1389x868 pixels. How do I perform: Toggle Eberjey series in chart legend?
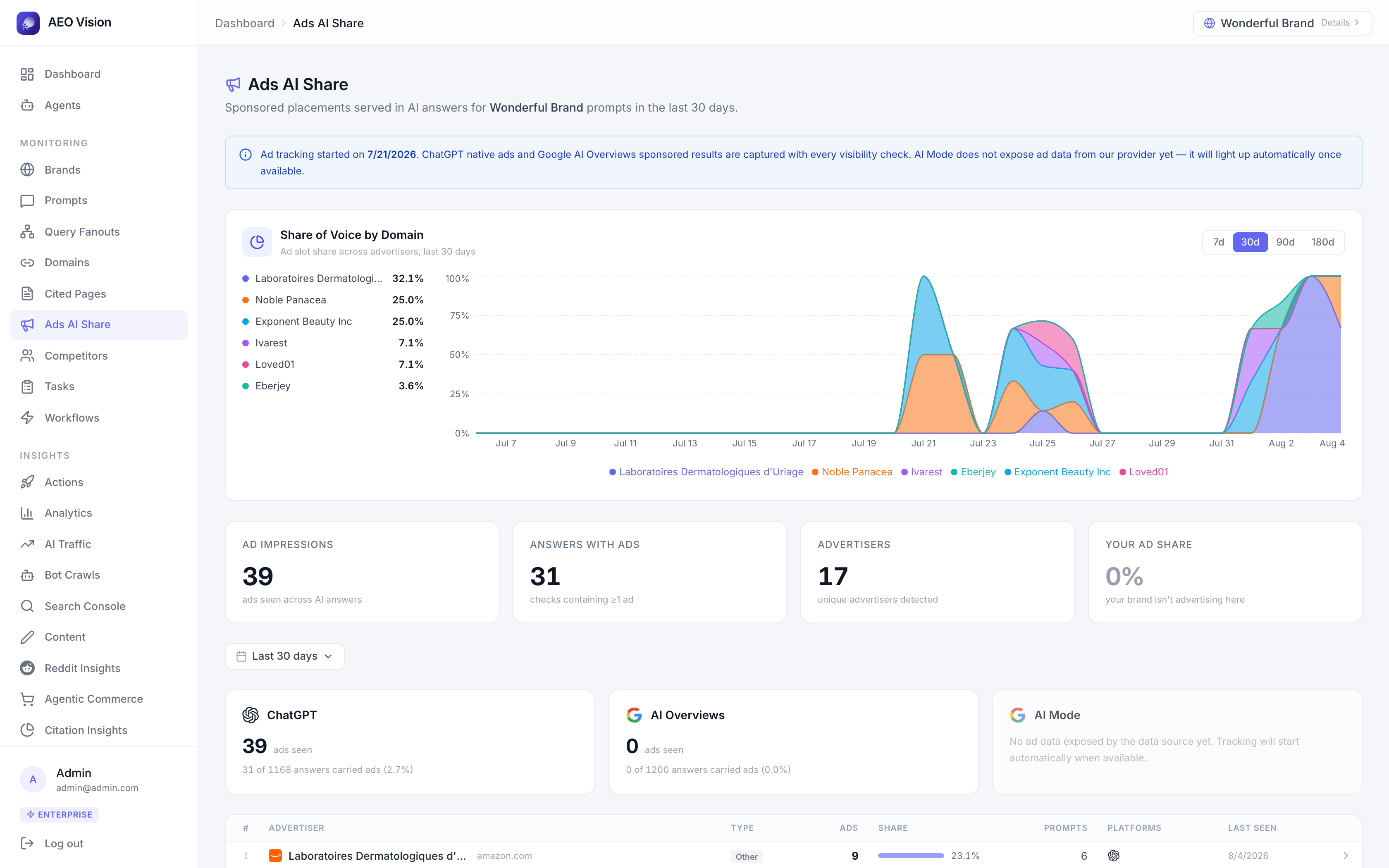[973, 472]
